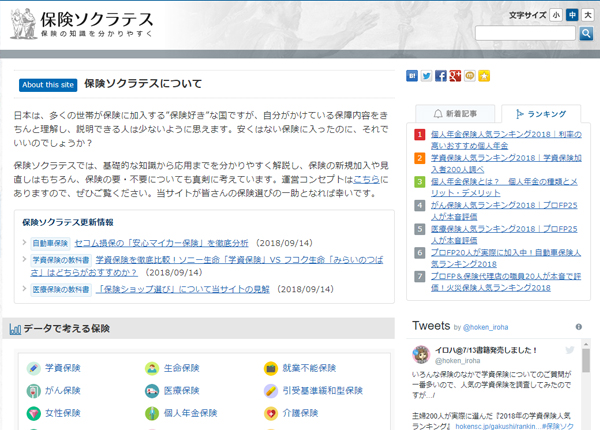Click the こちら link in intro text
Image resolution: width=600 pixels, height=430 pixels.
[x=365, y=178]
